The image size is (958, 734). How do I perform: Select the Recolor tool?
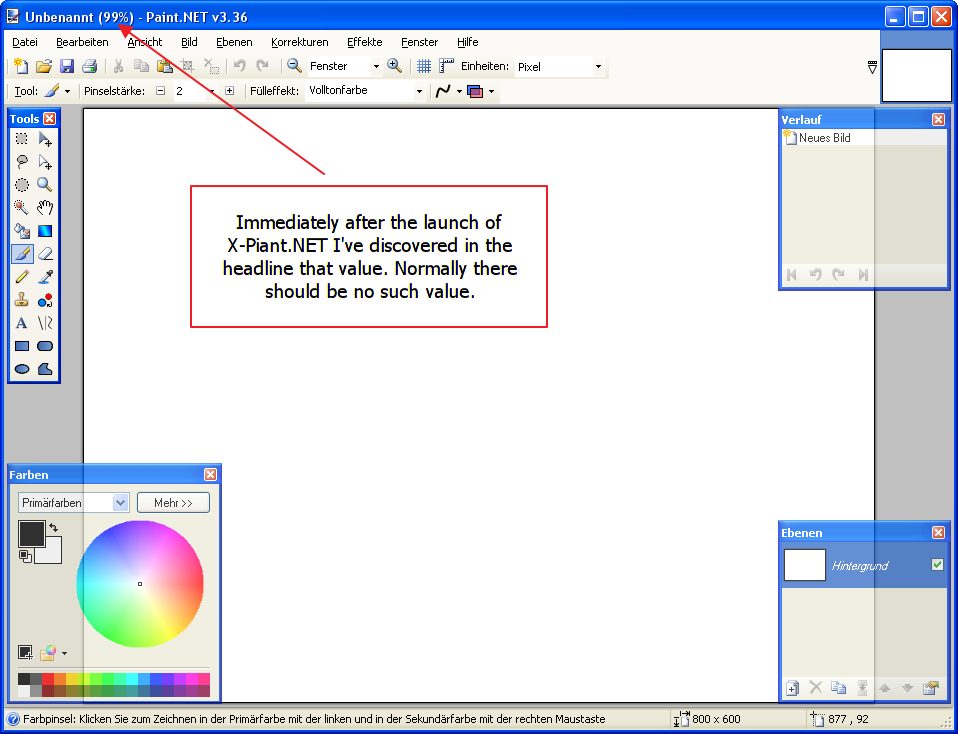45,300
